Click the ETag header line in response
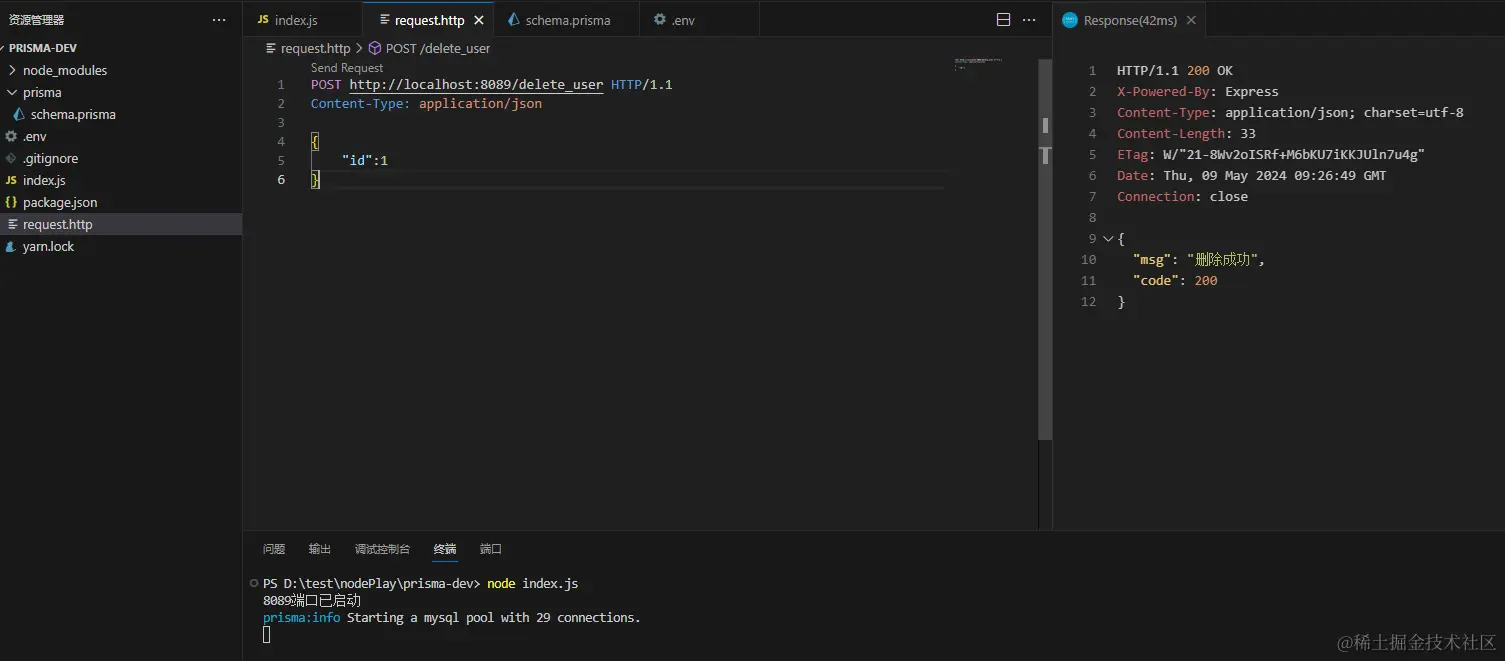 pos(1270,155)
